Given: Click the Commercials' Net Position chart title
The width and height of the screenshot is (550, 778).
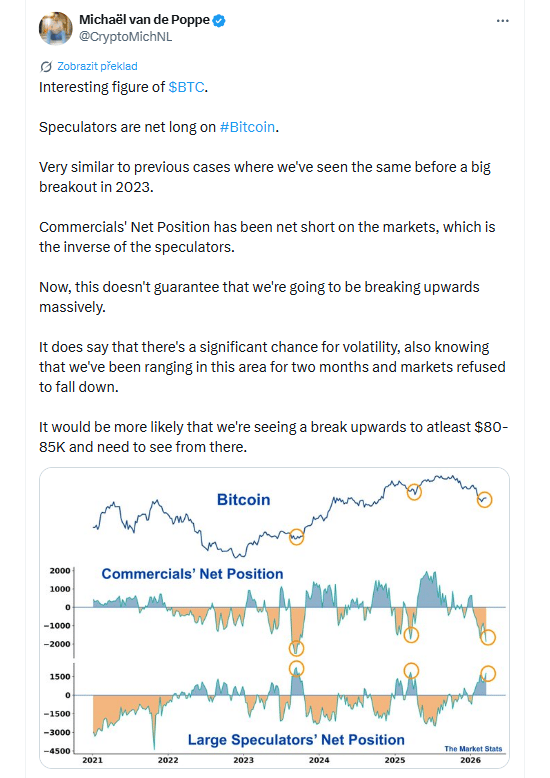Looking at the screenshot, I should [192, 574].
